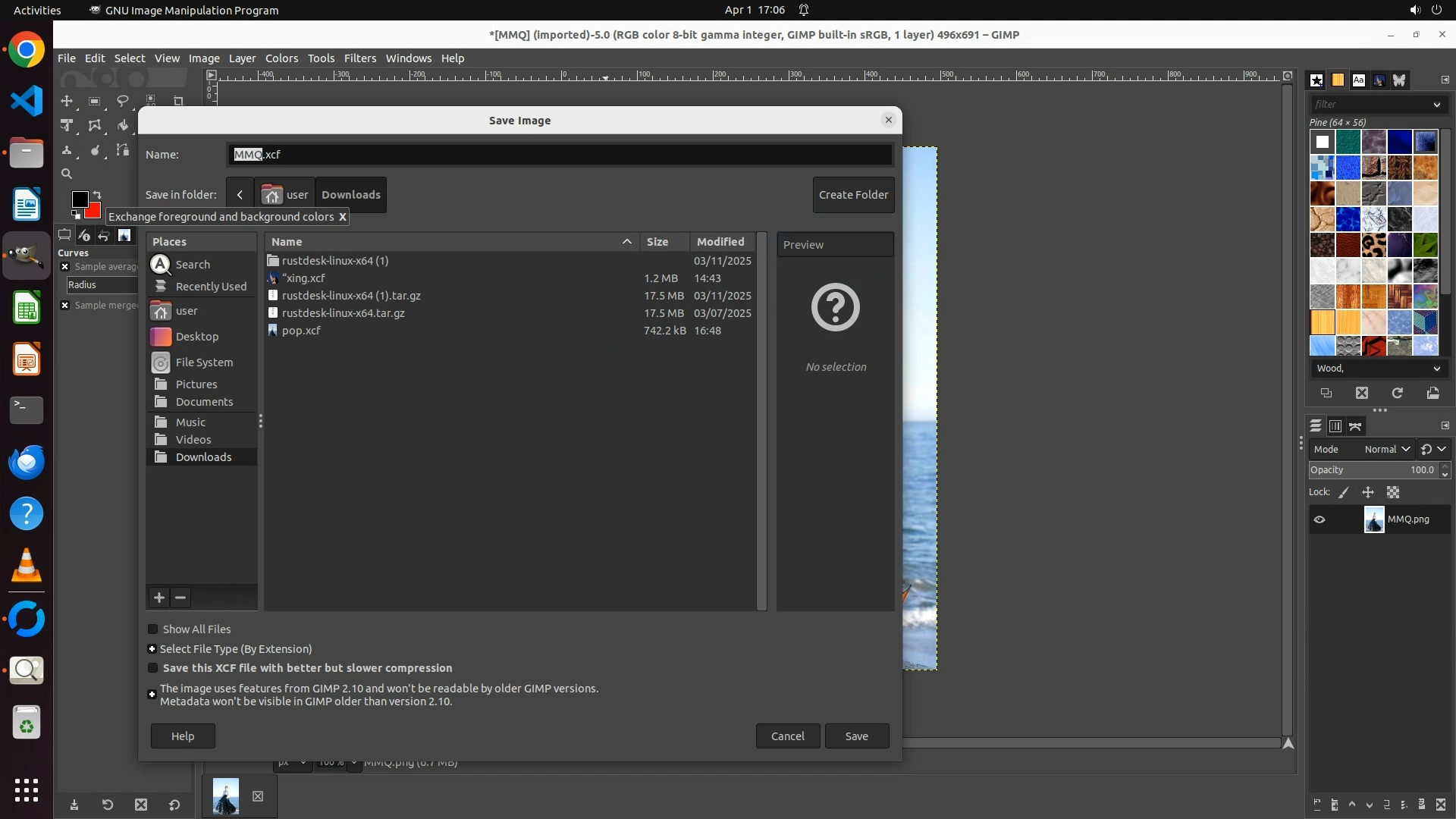Hide the MMQ.png layer eye toggle
The height and width of the screenshot is (819, 1456).
(x=1319, y=519)
